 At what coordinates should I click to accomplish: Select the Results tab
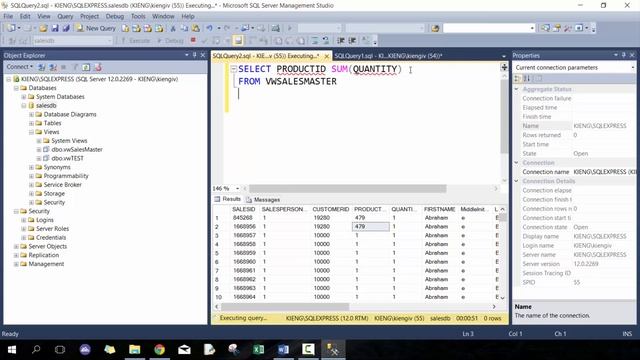click(x=228, y=199)
